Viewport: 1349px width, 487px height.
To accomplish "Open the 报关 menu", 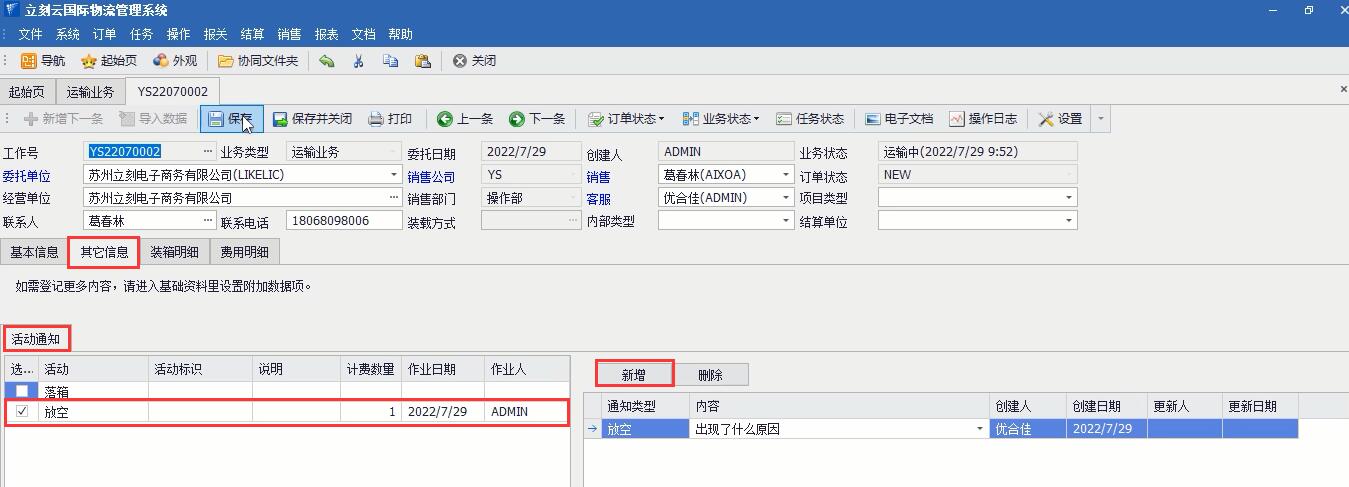I will [x=216, y=34].
